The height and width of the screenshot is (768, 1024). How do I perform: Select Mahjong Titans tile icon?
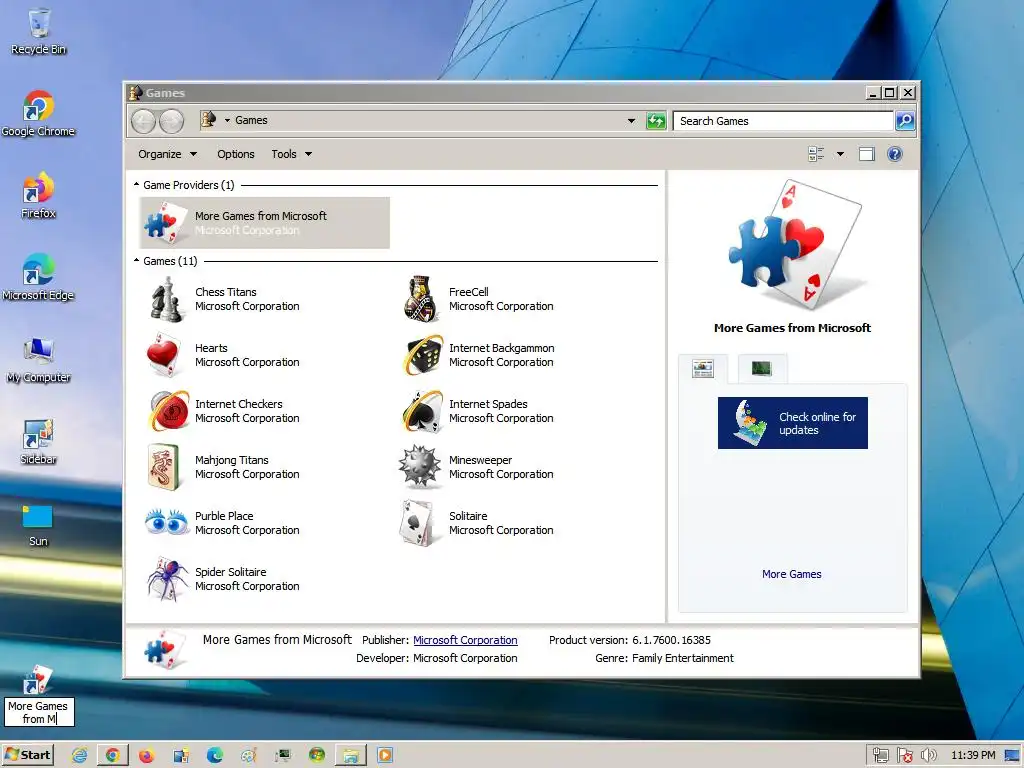click(163, 467)
